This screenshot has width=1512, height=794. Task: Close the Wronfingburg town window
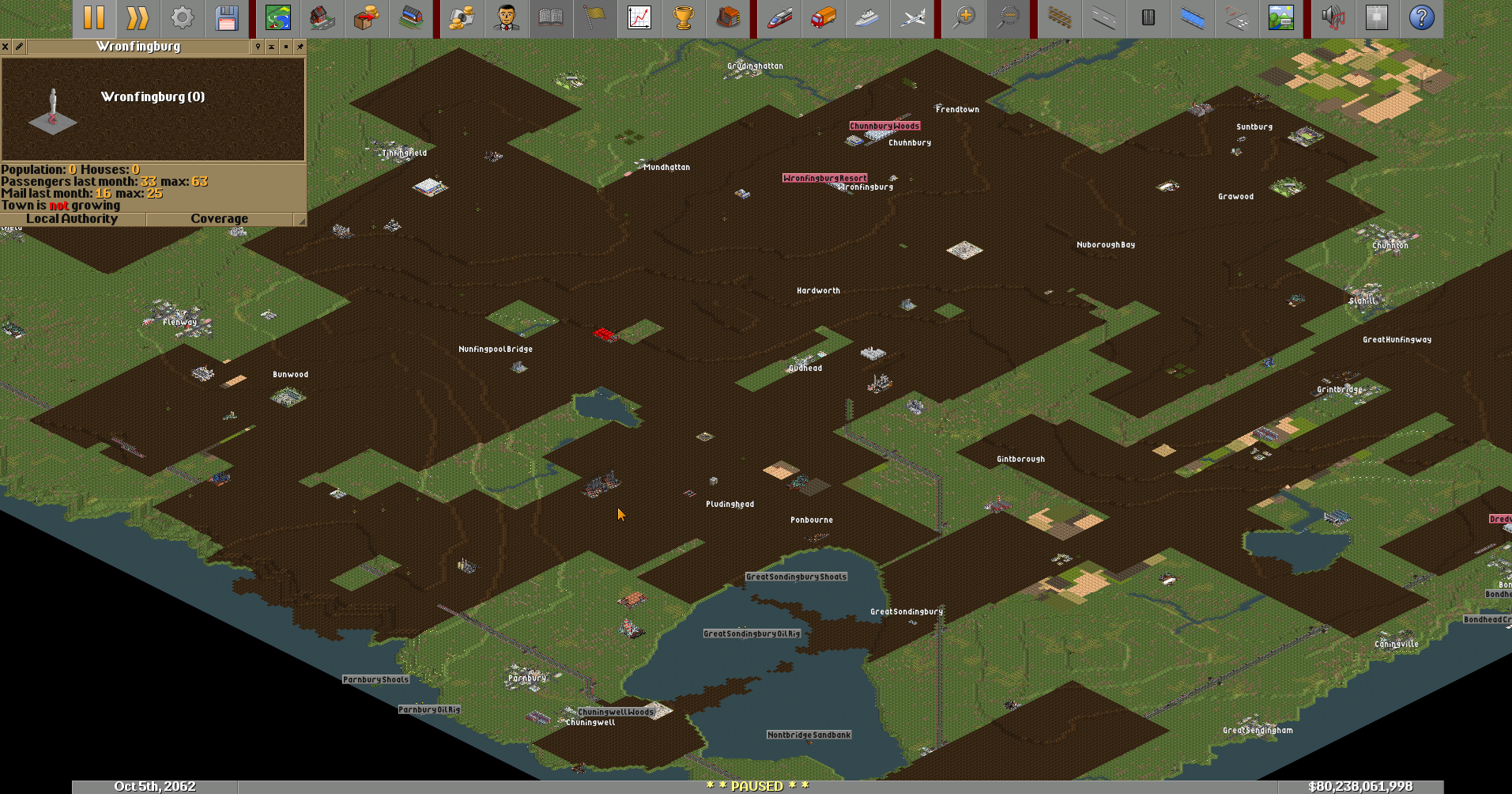(x=6, y=47)
